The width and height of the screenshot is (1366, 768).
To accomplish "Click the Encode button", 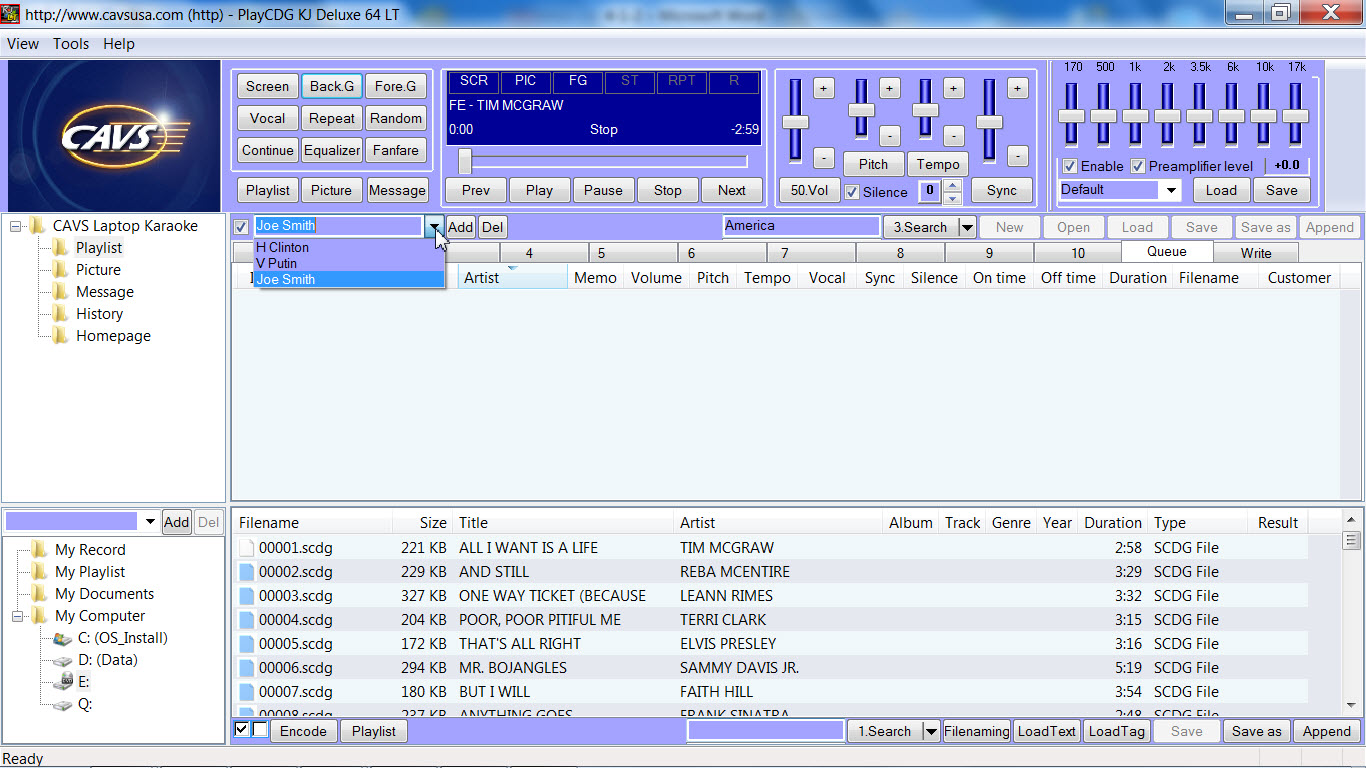I will (x=303, y=731).
